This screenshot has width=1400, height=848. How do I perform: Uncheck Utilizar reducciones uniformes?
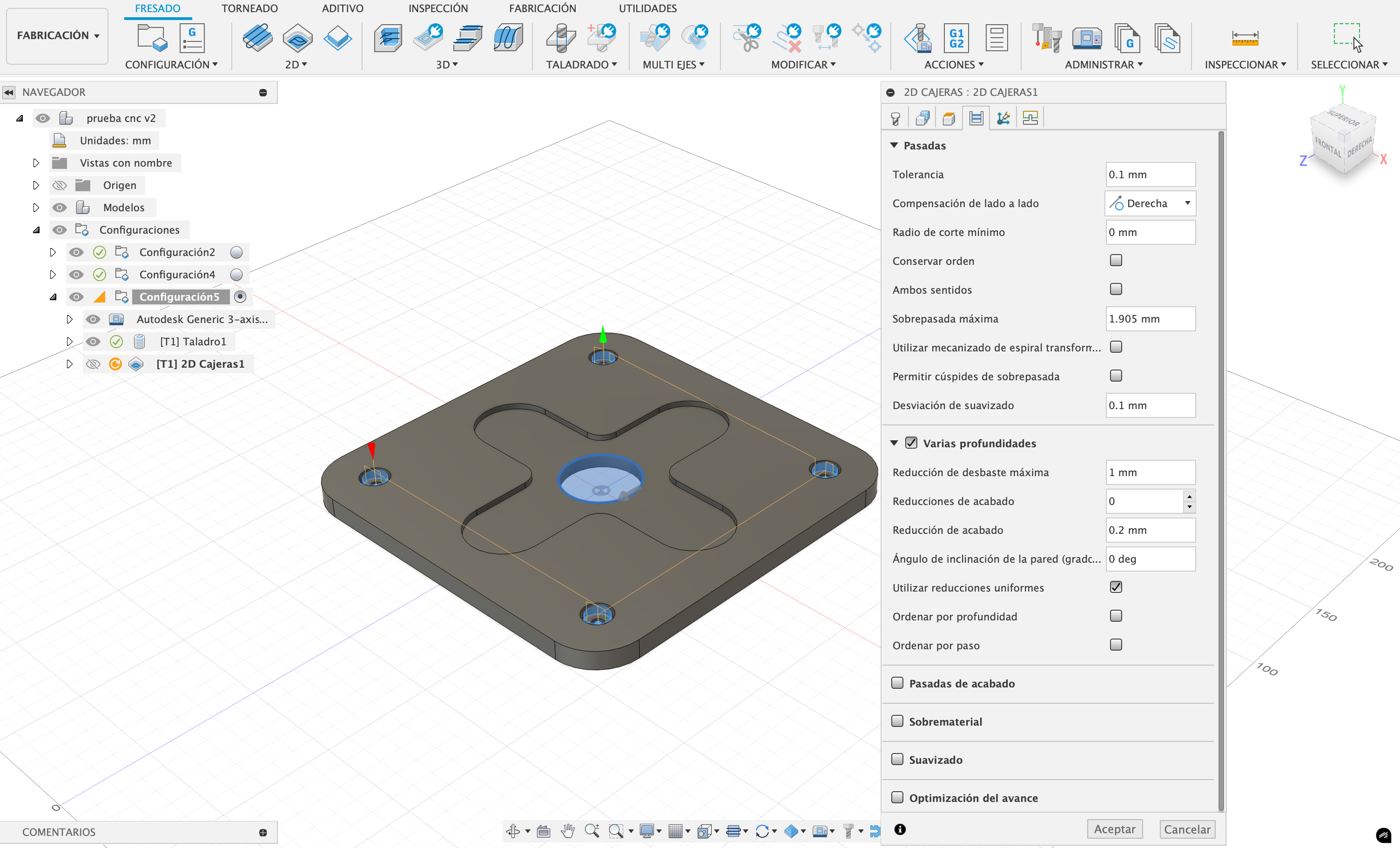click(1115, 587)
